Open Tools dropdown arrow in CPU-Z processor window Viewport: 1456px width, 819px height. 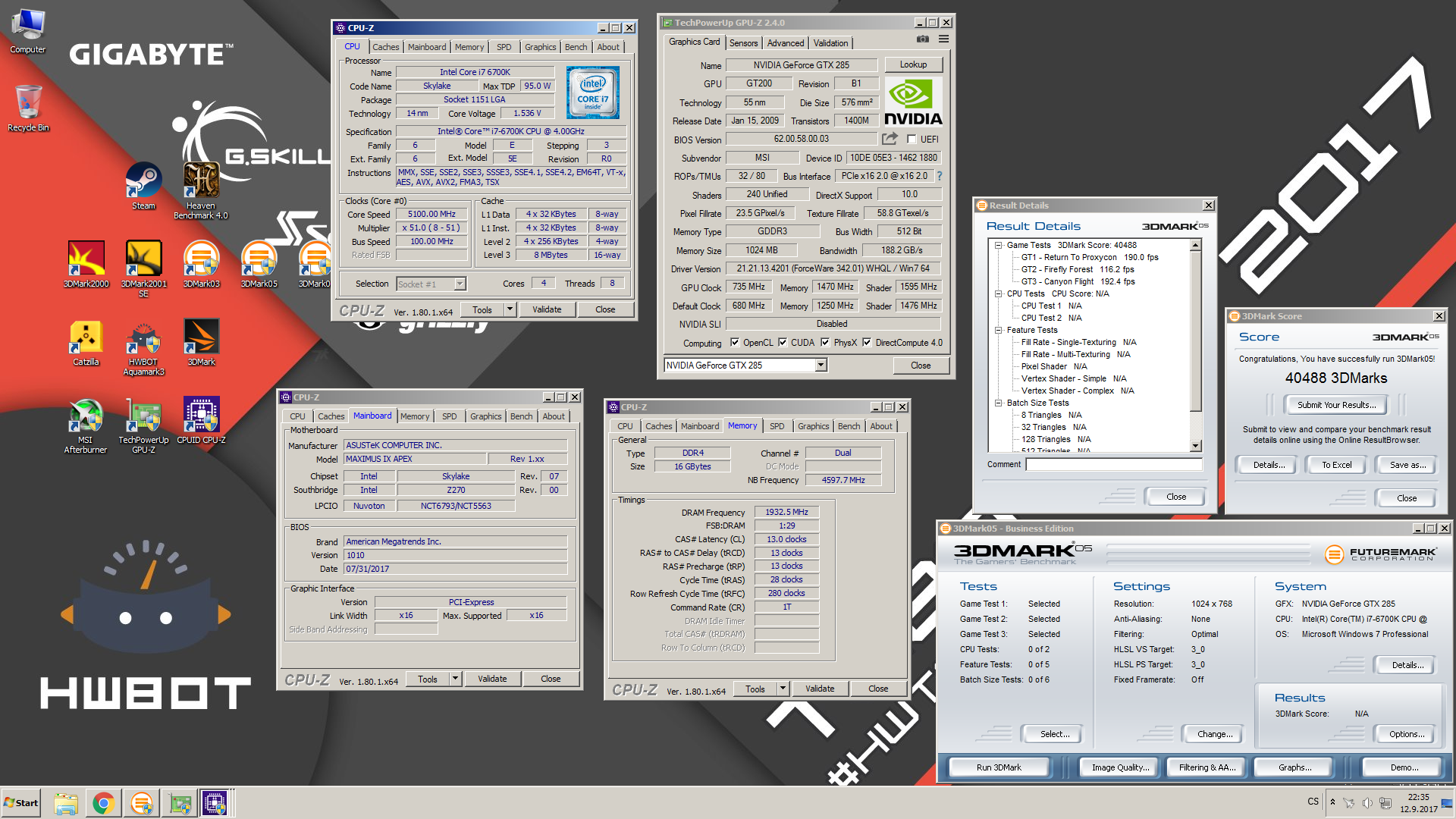click(x=510, y=309)
